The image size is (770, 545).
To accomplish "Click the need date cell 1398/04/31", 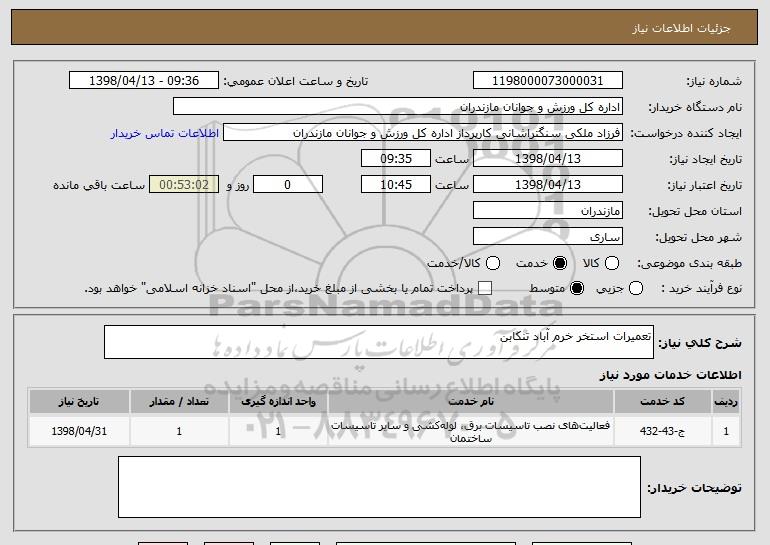I will (79, 431).
